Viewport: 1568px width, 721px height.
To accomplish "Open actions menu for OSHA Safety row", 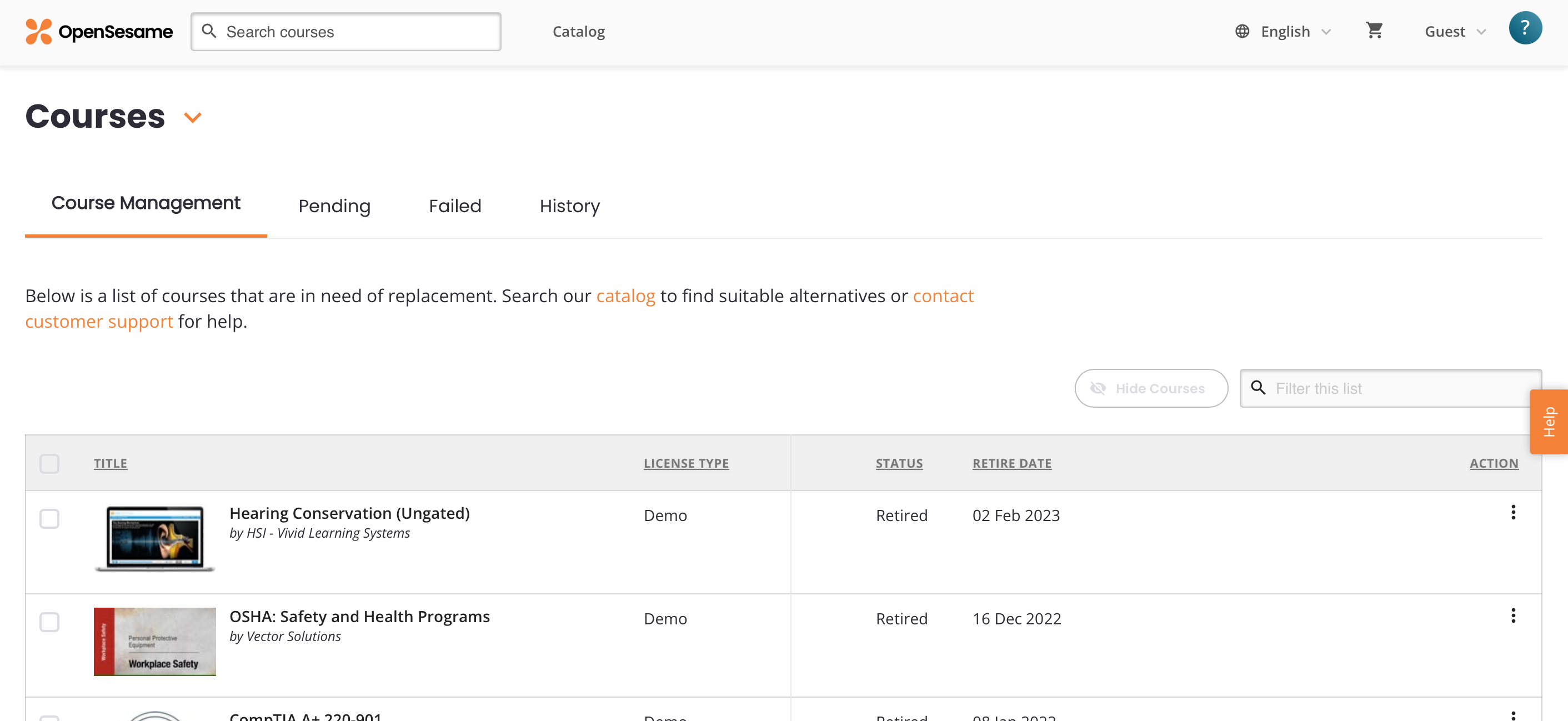I will [1513, 615].
